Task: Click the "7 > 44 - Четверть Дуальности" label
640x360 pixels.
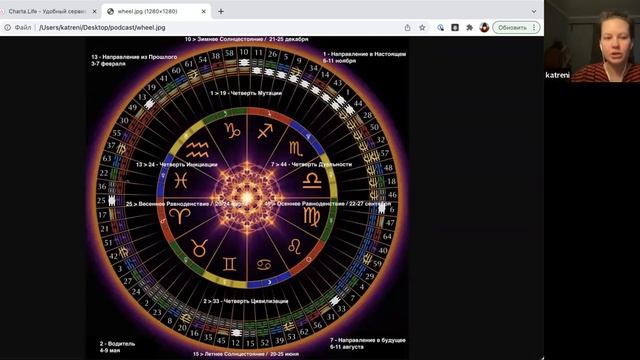Action: coord(311,164)
